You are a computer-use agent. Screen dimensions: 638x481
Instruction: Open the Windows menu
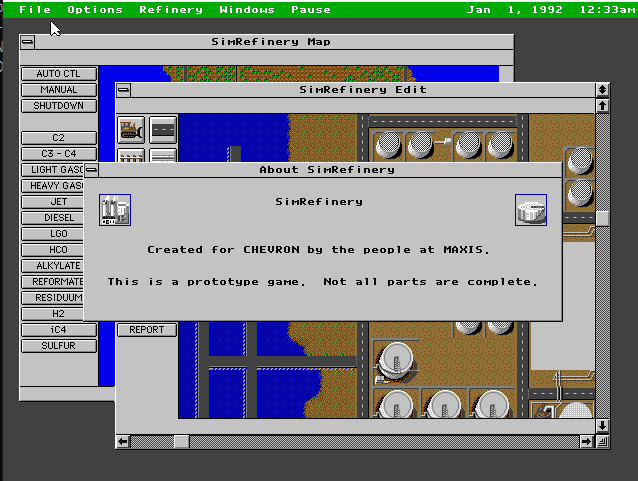point(247,10)
